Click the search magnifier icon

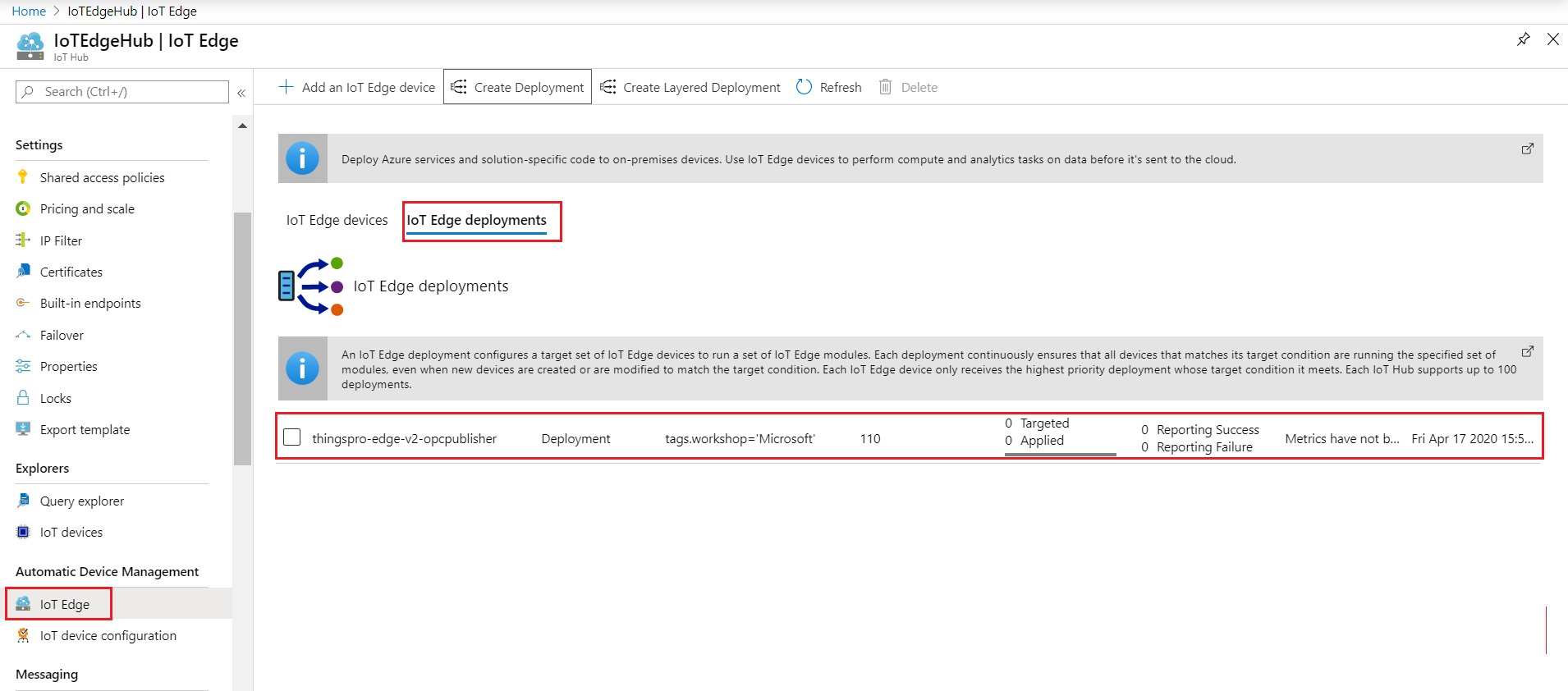29,91
